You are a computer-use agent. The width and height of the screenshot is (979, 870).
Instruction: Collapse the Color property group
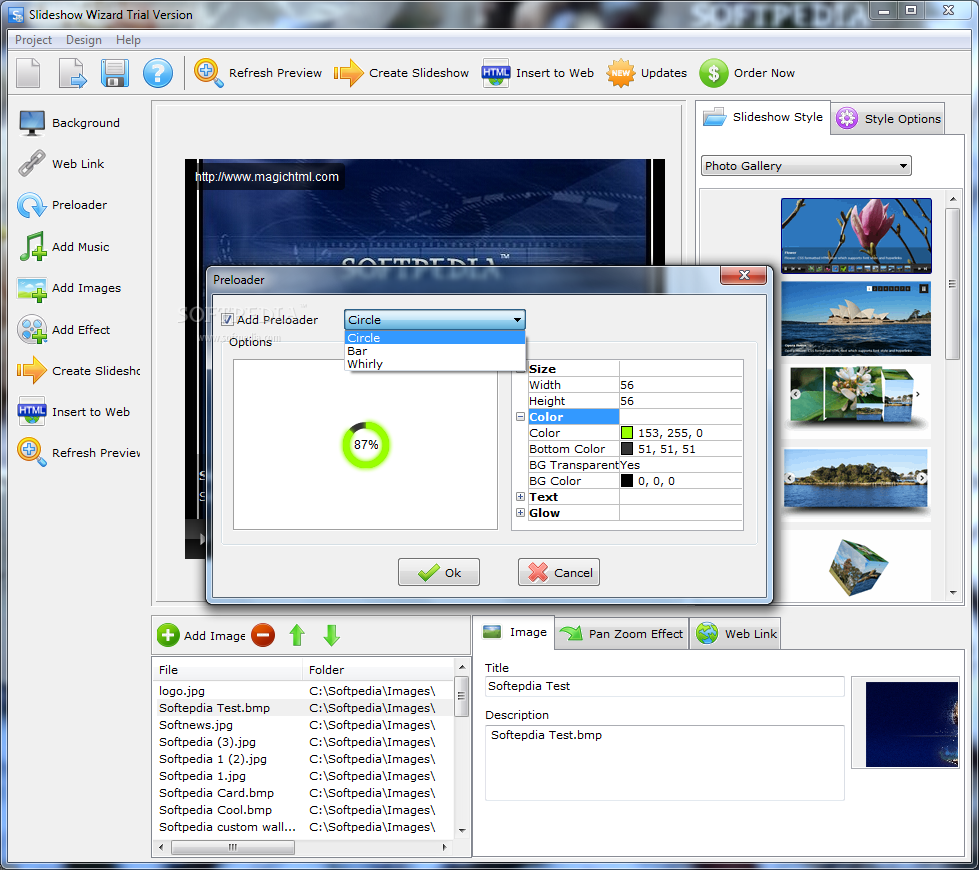520,417
